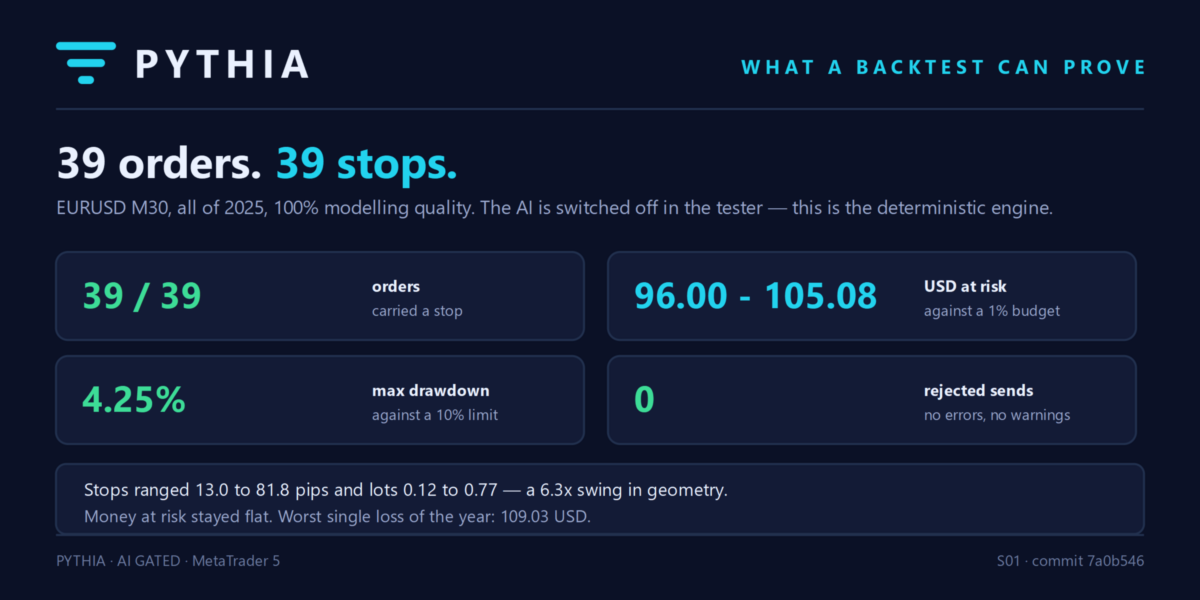
Task: Click the 'PYTHIA · AI GATED · MetaTrader 5' footer
Action: coord(168,561)
